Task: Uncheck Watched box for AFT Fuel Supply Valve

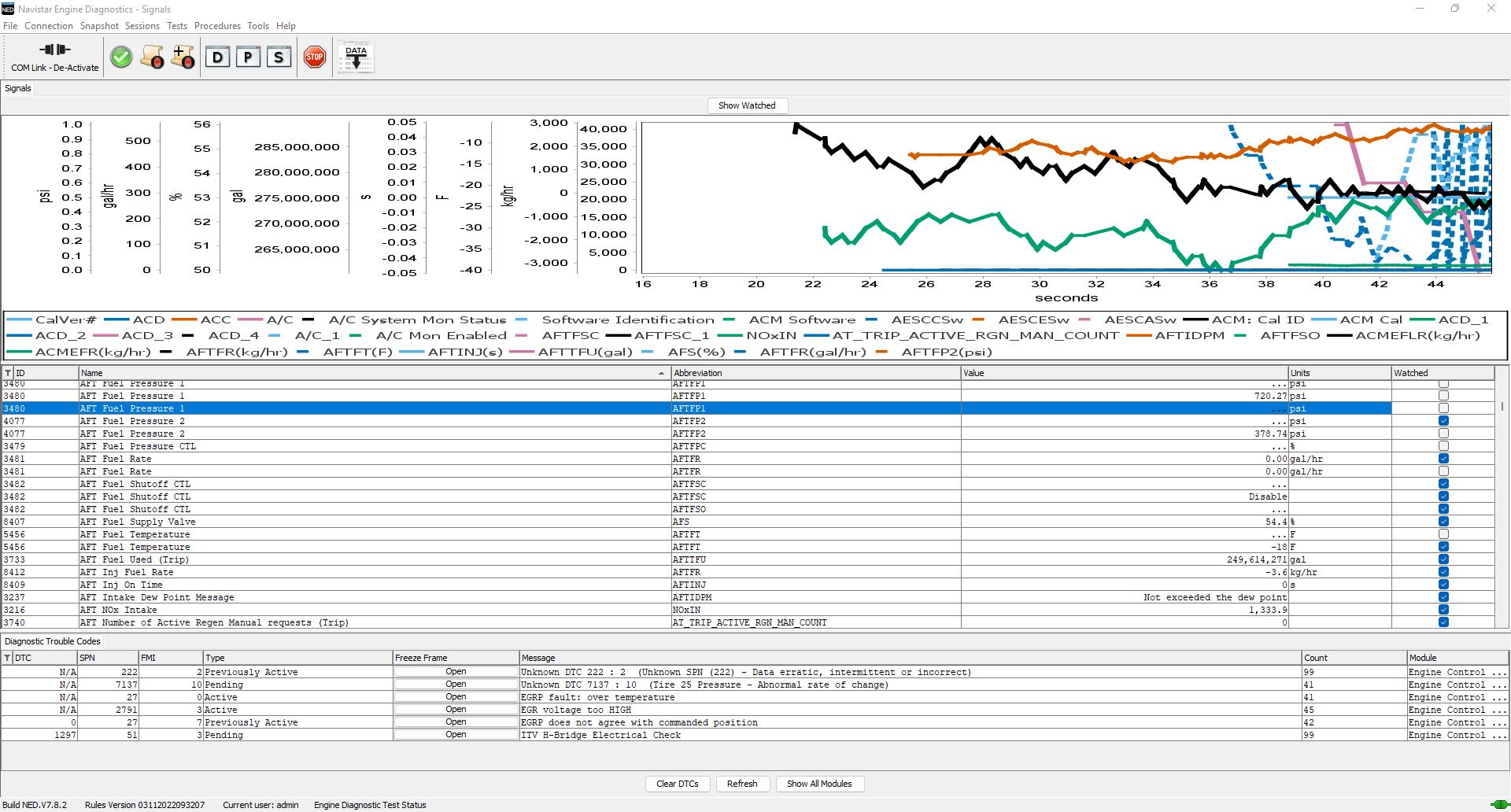Action: [1443, 522]
